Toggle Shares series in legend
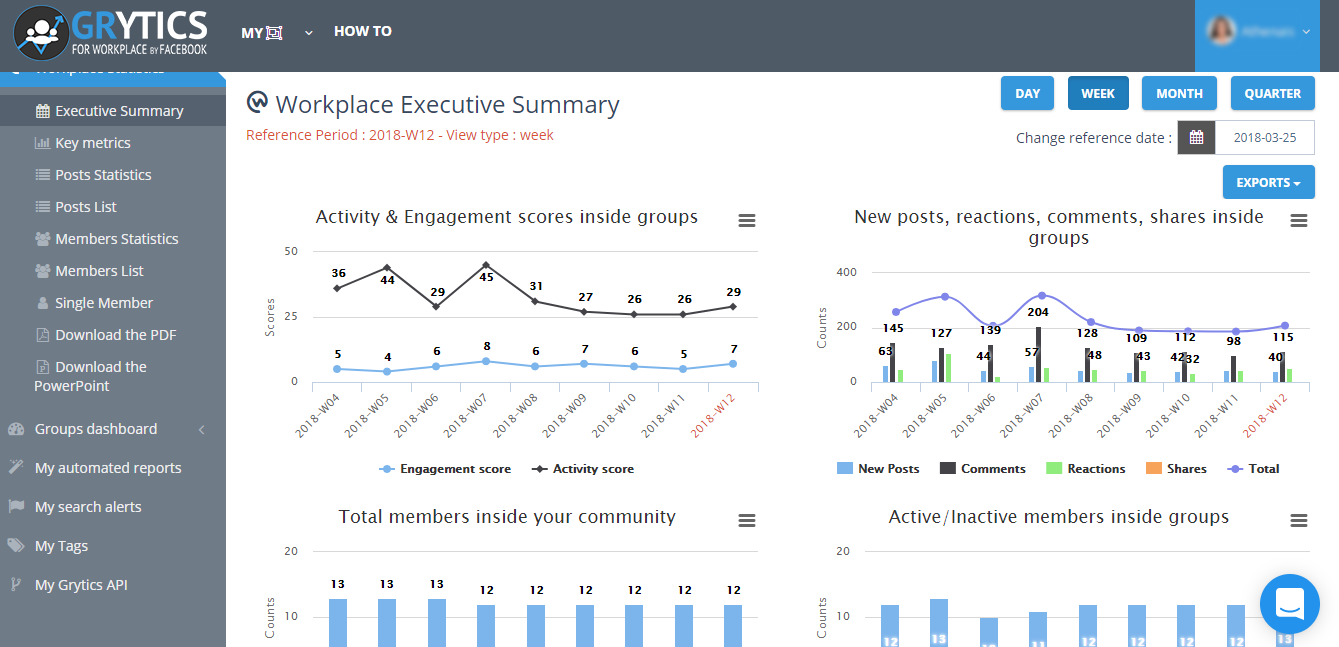1339x647 pixels. (1176, 469)
